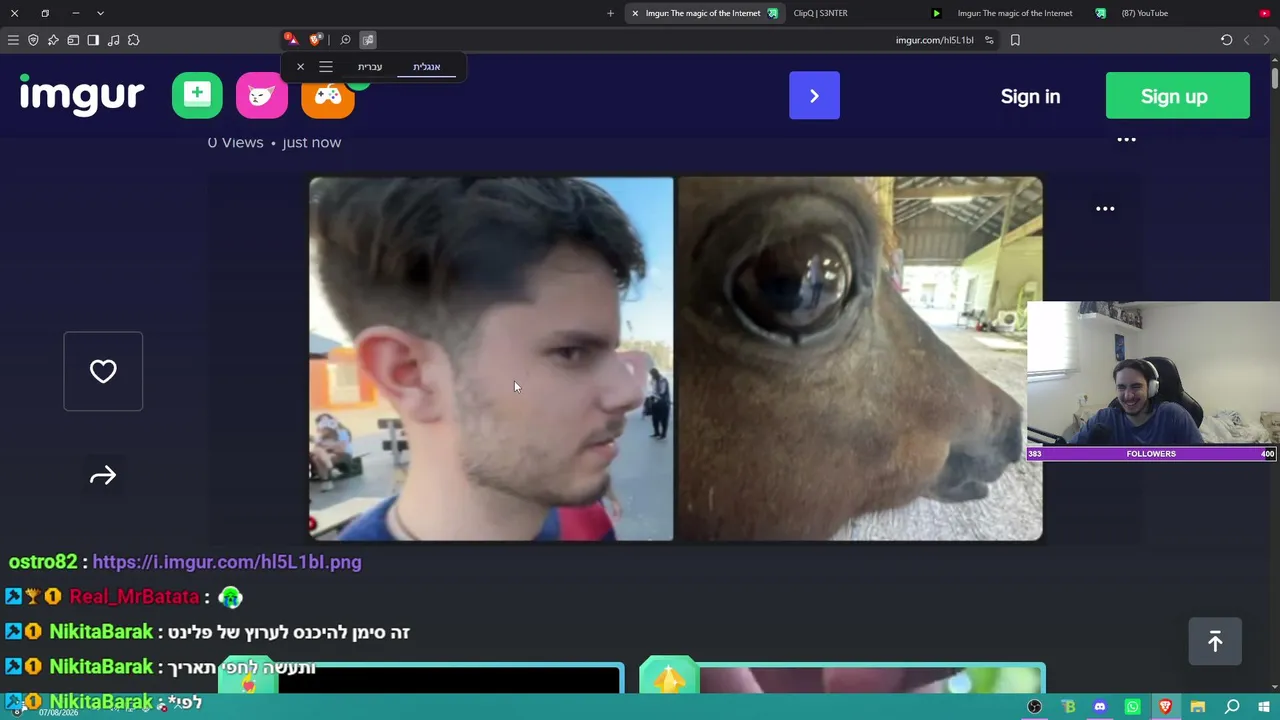This screenshot has height=720, width=1280.
Task: Open the orange game controller icon
Action: (328, 95)
